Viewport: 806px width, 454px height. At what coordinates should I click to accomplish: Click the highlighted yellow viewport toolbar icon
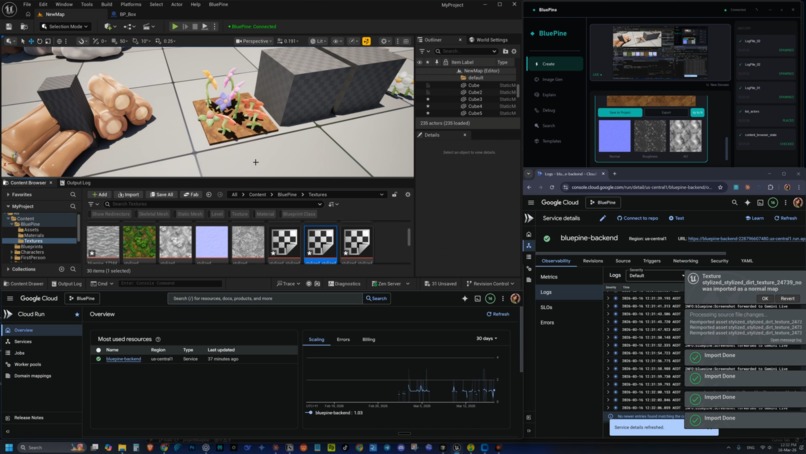[x=366, y=41]
